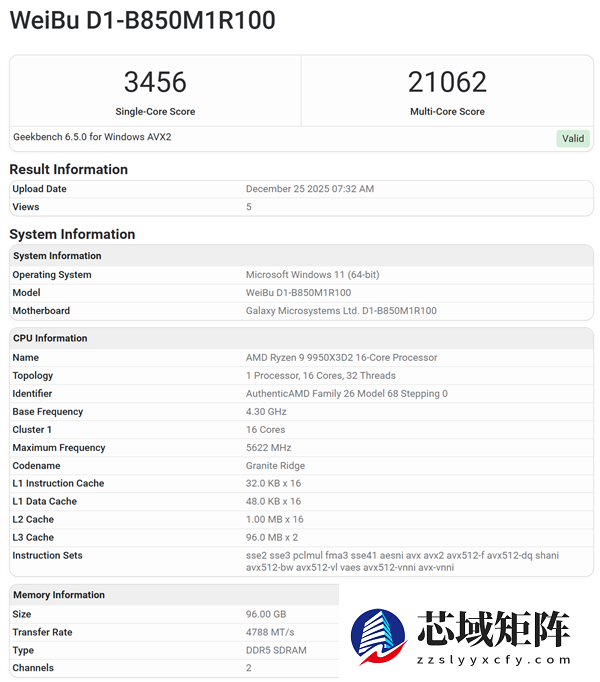Click the single-core score 3456

[x=155, y=82]
